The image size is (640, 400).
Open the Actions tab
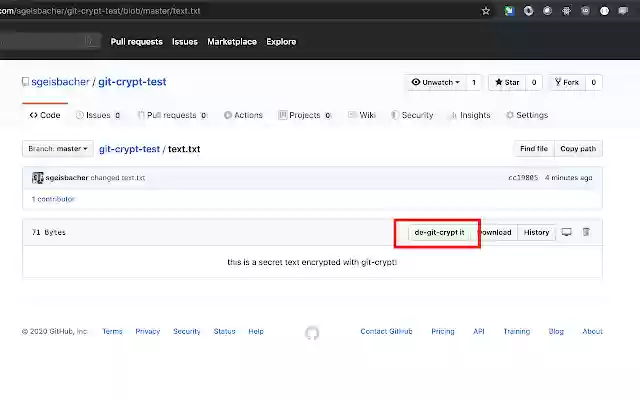243,115
